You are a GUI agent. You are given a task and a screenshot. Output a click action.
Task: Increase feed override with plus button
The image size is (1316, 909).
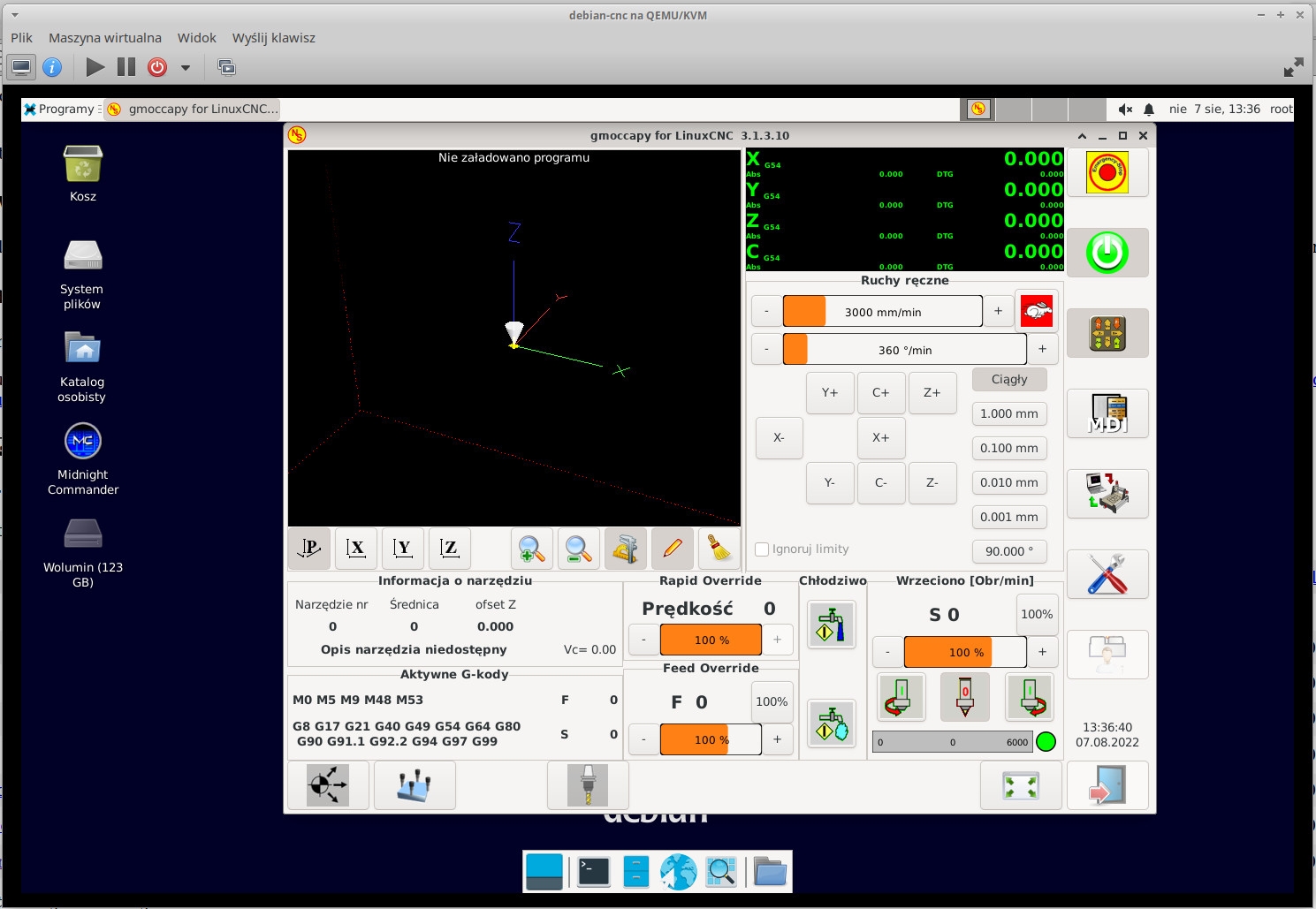pyautogui.click(x=777, y=739)
